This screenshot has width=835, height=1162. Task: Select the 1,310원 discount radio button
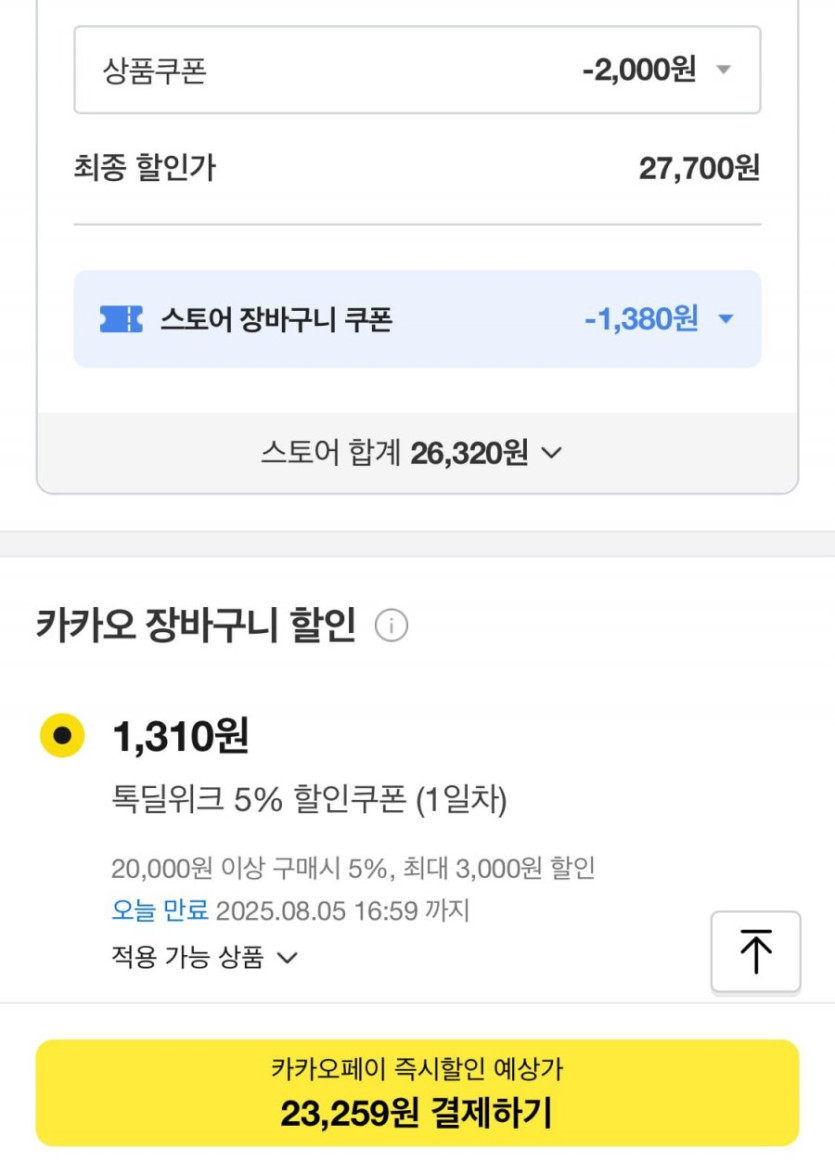(62, 736)
